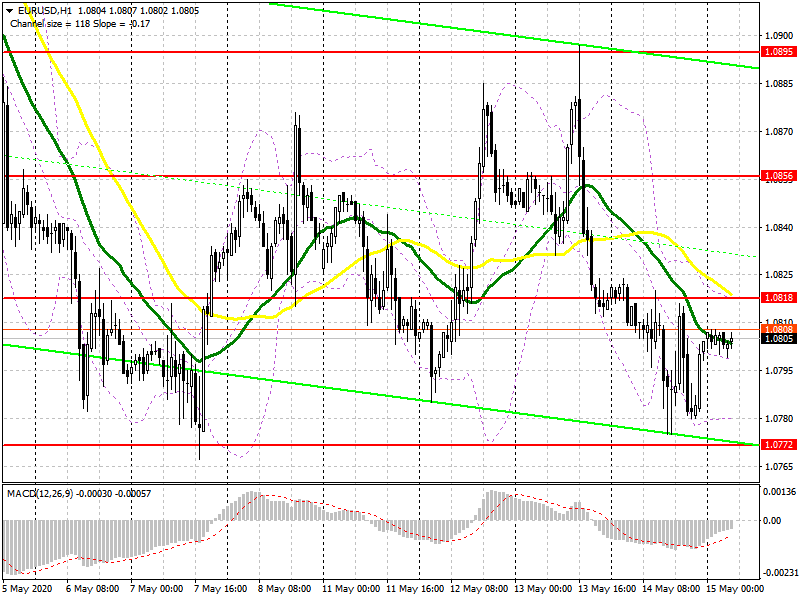Click the 1.0795 price axis value
The width and height of the screenshot is (800, 600).
click(780, 371)
